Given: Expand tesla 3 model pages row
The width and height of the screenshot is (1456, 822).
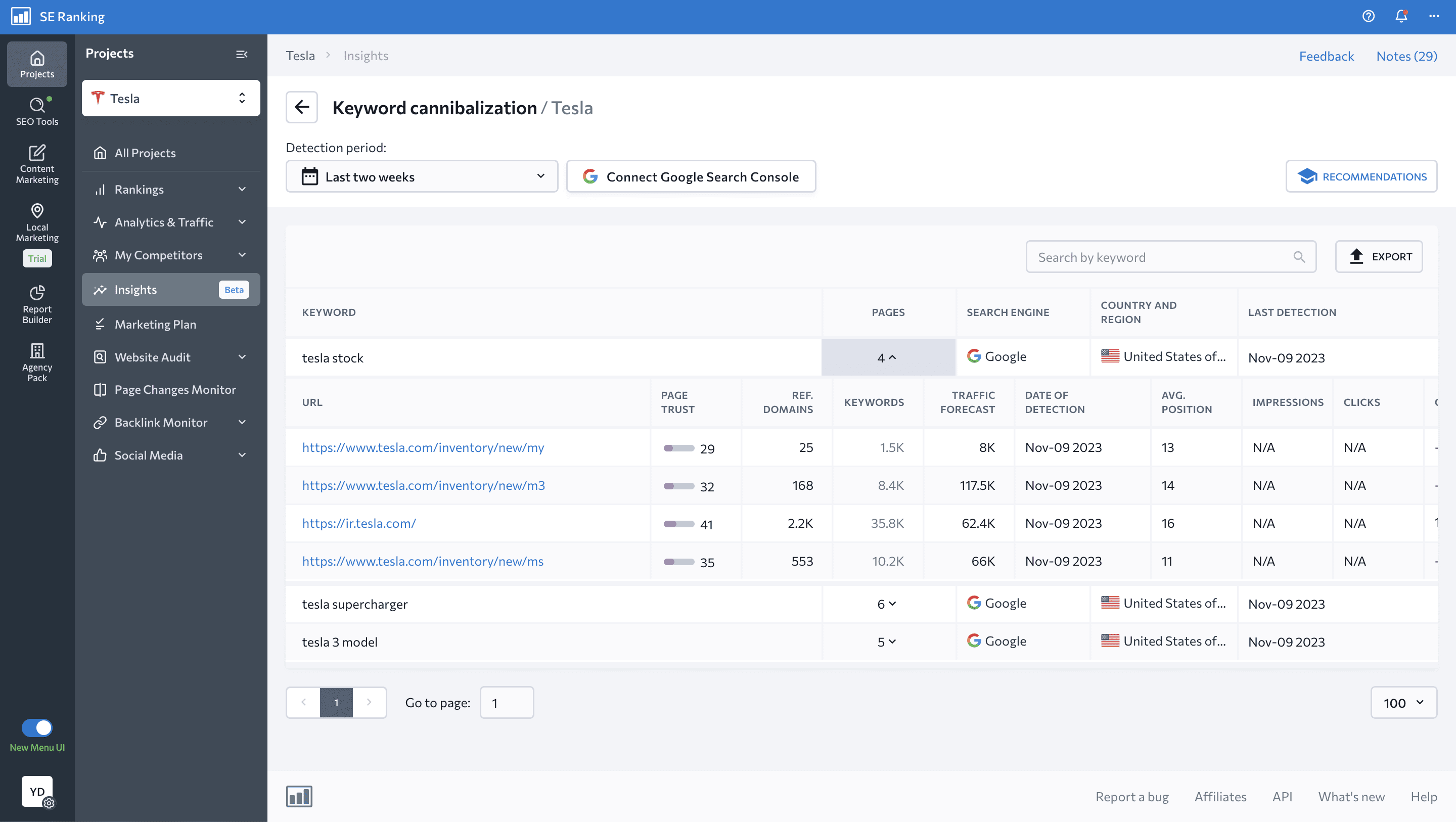Looking at the screenshot, I should [x=888, y=642].
